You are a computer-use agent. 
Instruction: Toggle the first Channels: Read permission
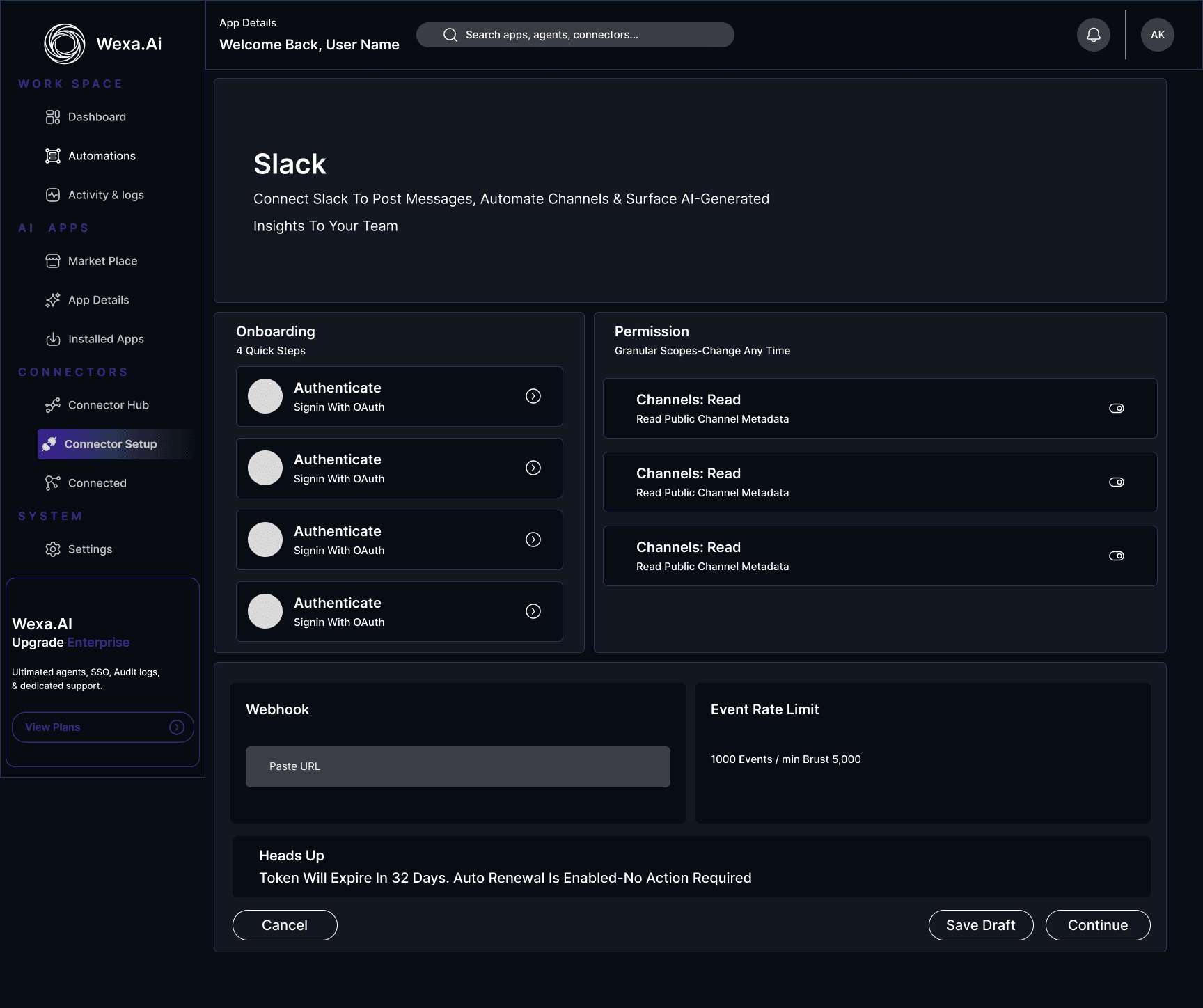click(x=1117, y=409)
